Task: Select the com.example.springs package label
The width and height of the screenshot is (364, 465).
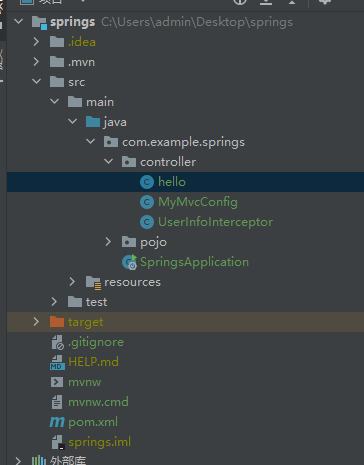Action: click(183, 142)
